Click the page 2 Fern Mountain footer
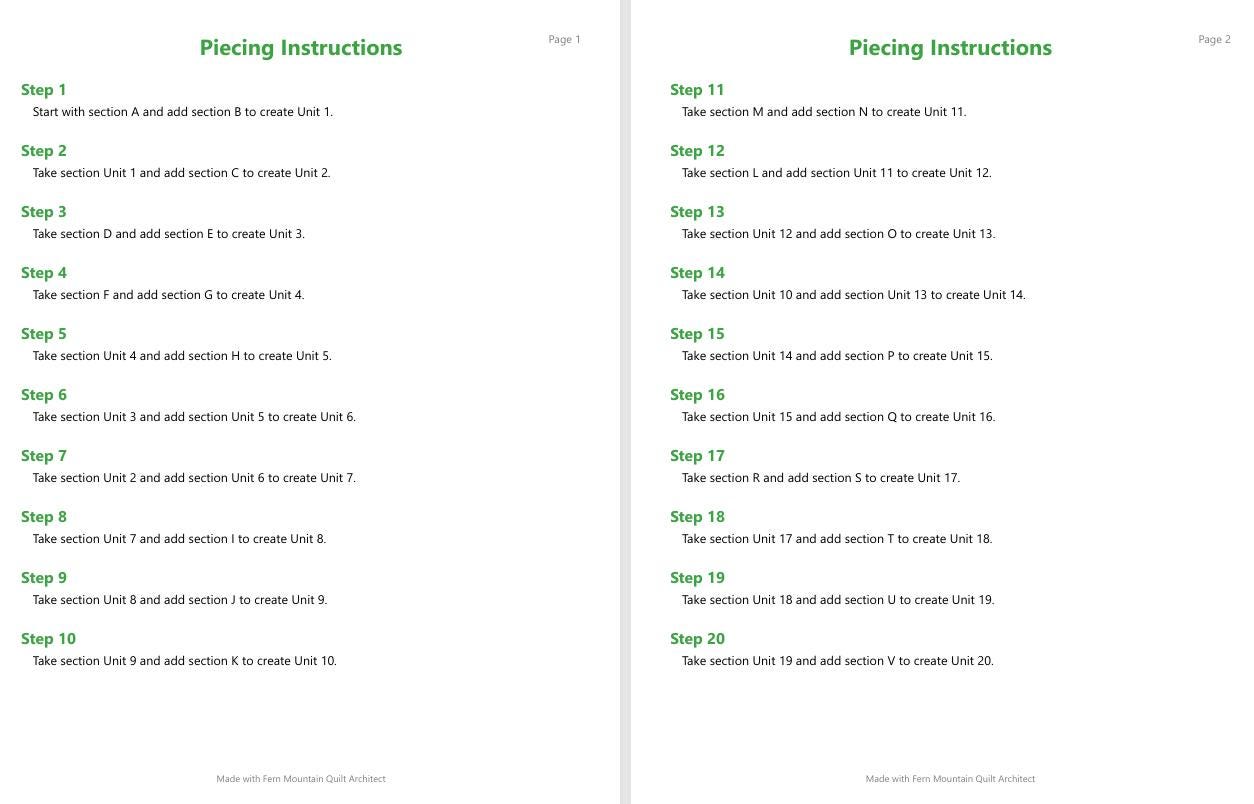 pos(950,779)
